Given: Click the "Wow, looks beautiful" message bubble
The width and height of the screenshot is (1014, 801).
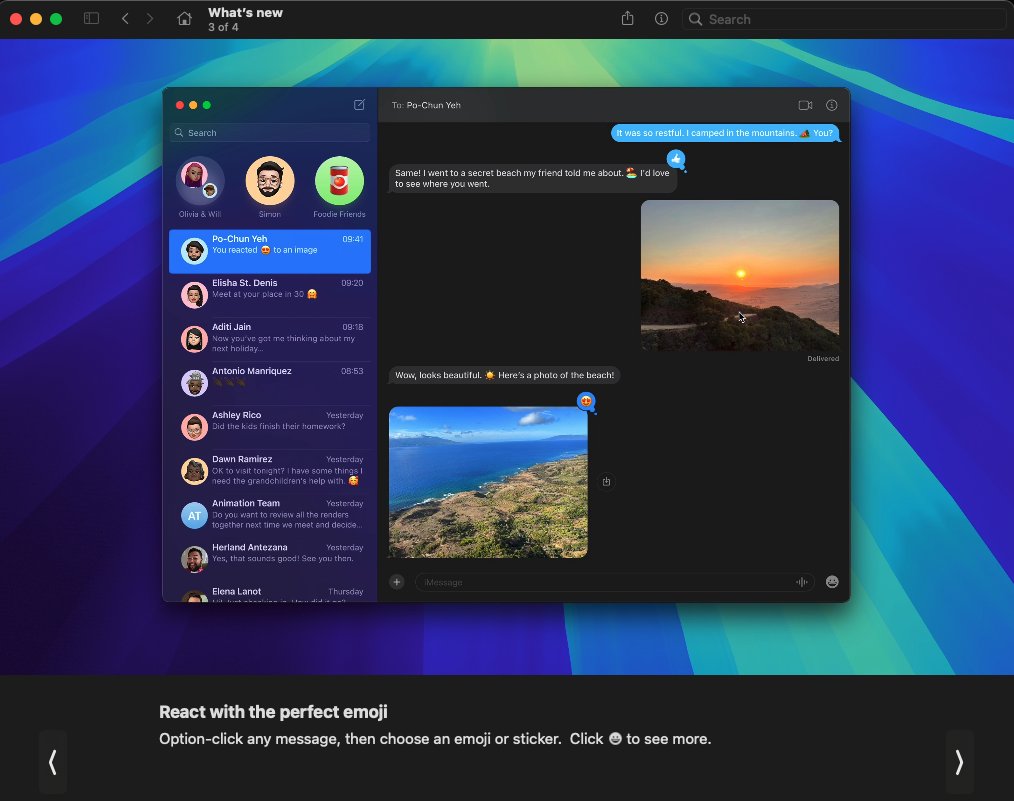Looking at the screenshot, I should pos(504,375).
